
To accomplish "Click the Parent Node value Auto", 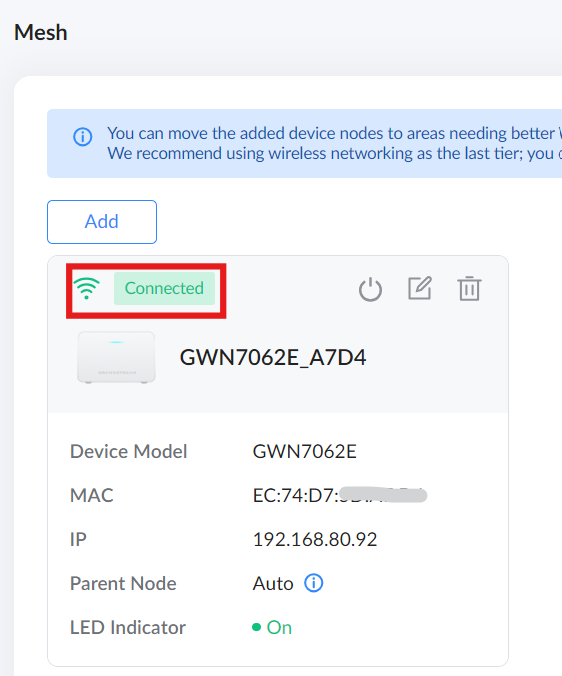I will (273, 583).
